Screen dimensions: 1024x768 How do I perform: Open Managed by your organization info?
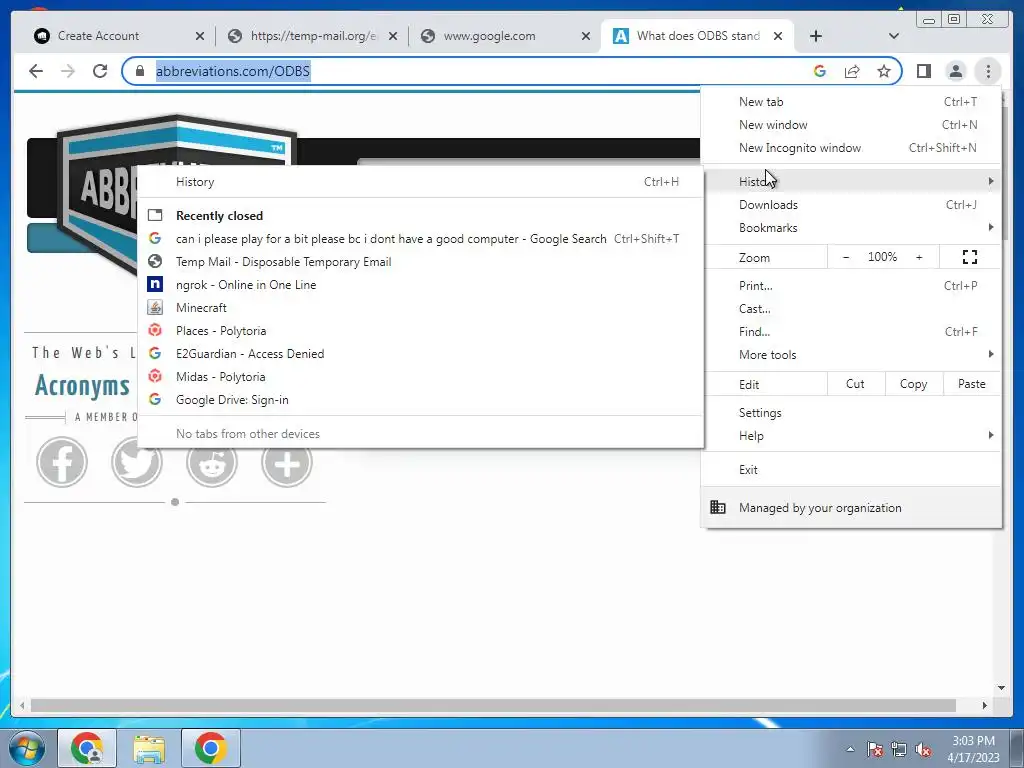point(851,507)
